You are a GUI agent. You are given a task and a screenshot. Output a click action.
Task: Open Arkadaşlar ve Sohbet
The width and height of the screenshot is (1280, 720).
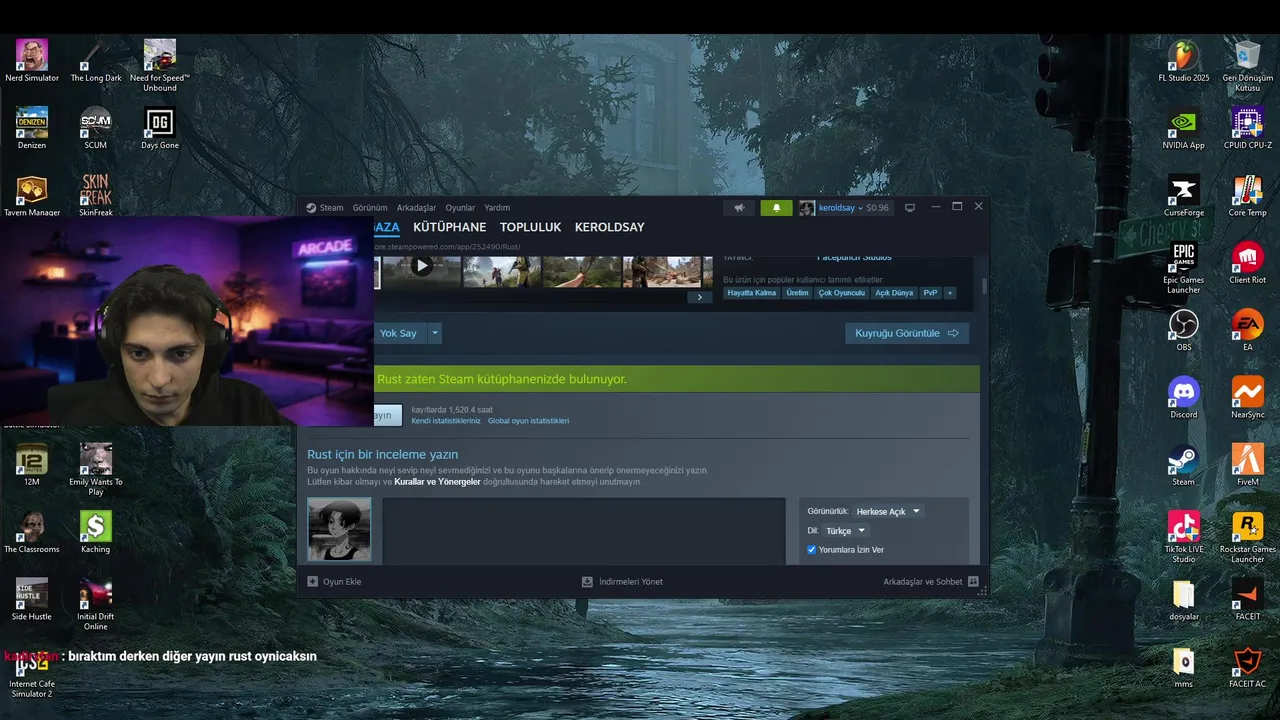click(931, 582)
